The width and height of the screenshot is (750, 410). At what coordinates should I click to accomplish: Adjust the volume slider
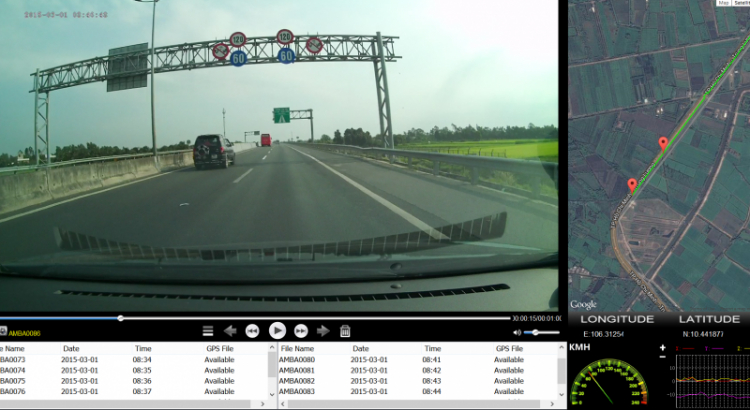pyautogui.click(x=541, y=332)
